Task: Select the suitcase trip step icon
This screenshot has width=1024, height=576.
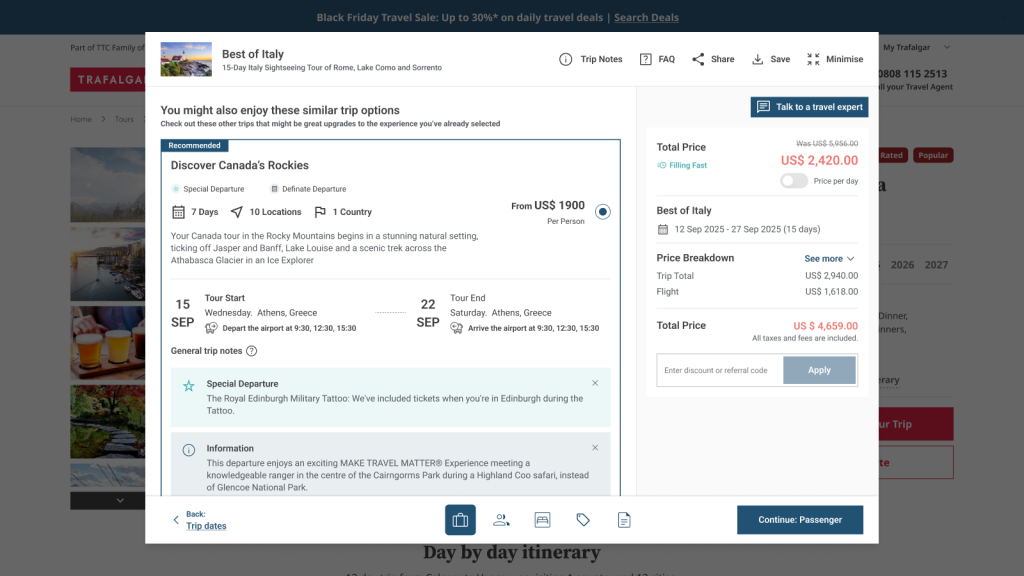Action: (x=460, y=520)
